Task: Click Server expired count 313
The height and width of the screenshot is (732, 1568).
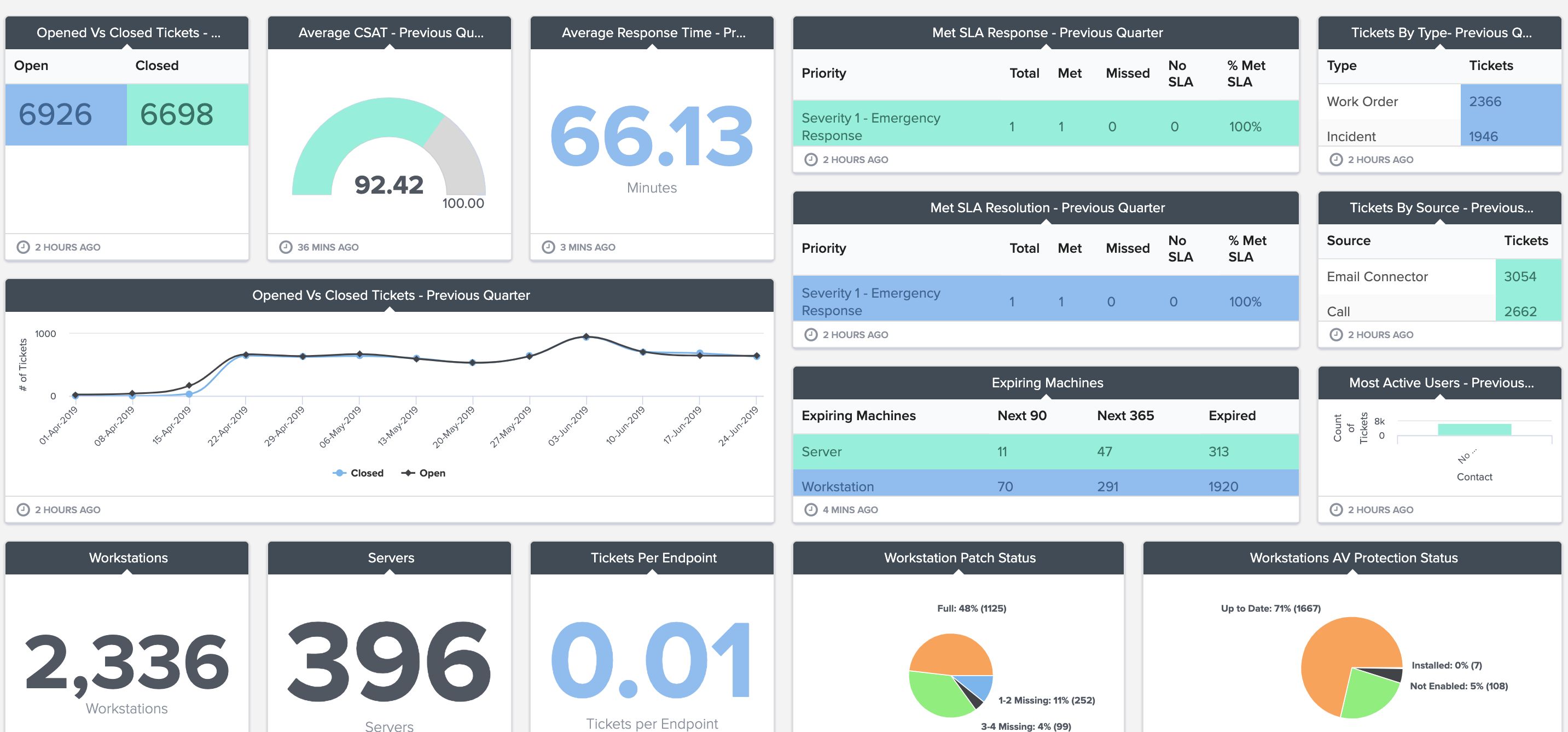Action: [1218, 451]
